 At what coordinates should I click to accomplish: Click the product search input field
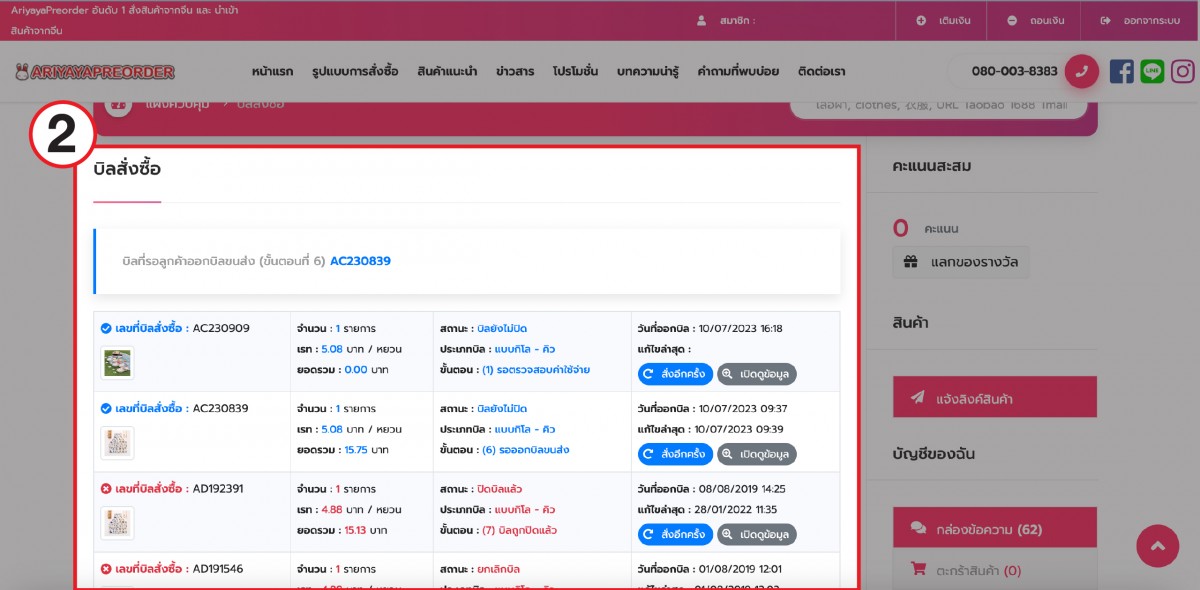click(940, 105)
